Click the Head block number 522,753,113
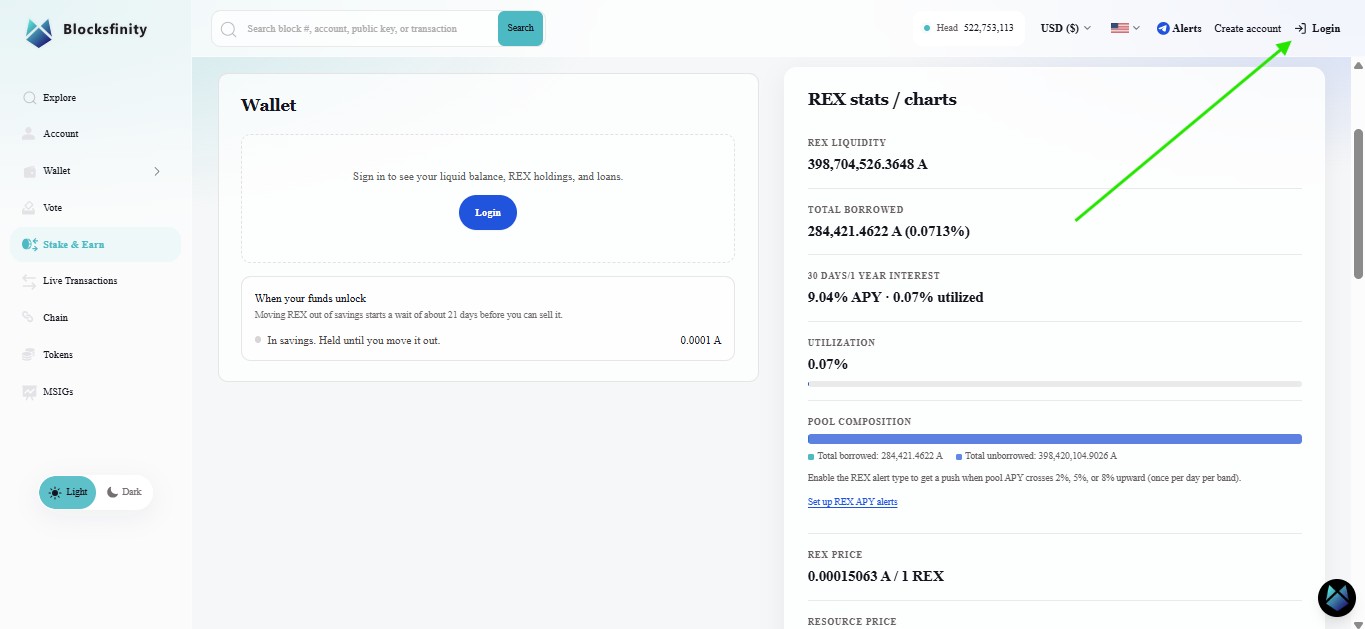This screenshot has height=629, width=1365. (988, 28)
